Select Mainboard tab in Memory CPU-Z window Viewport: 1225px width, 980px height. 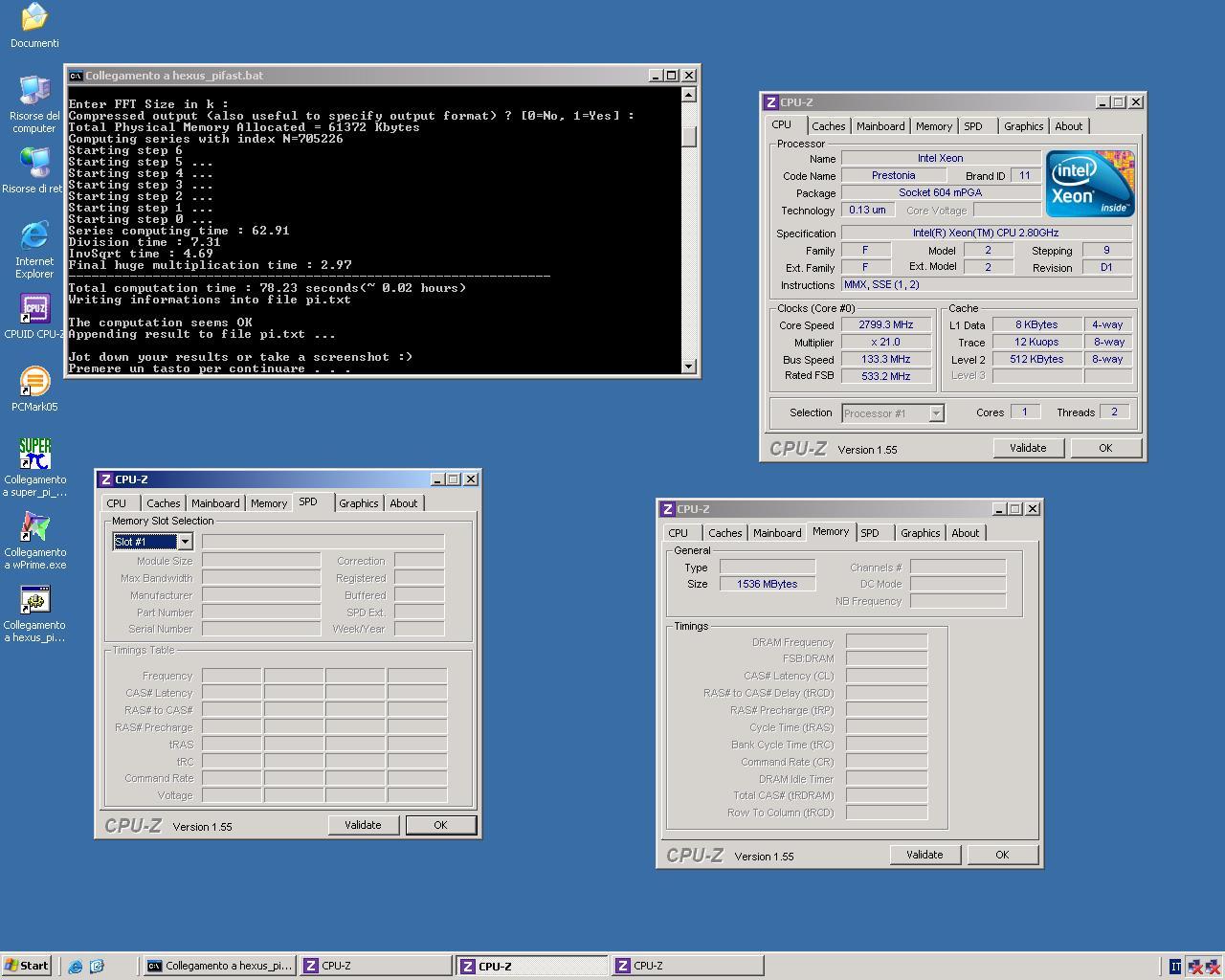[777, 533]
